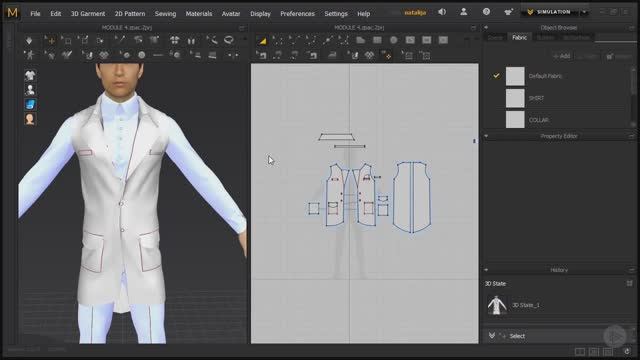Open the Sewing menu

click(165, 13)
